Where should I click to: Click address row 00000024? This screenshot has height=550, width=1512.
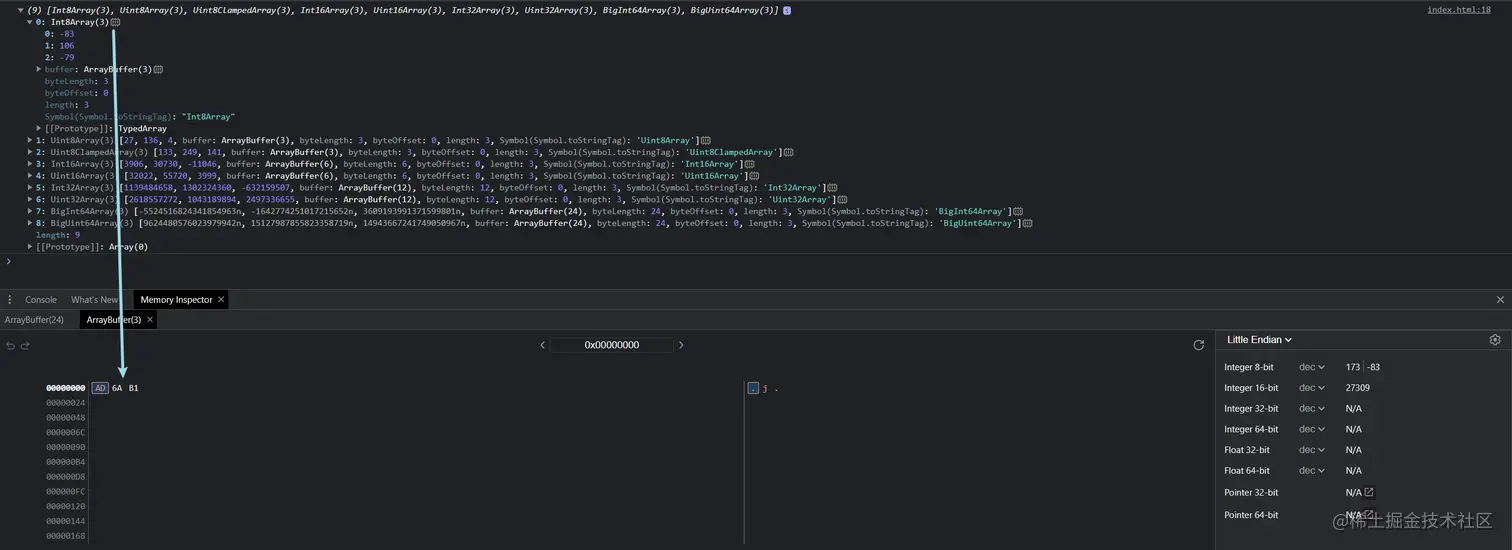click(x=66, y=403)
